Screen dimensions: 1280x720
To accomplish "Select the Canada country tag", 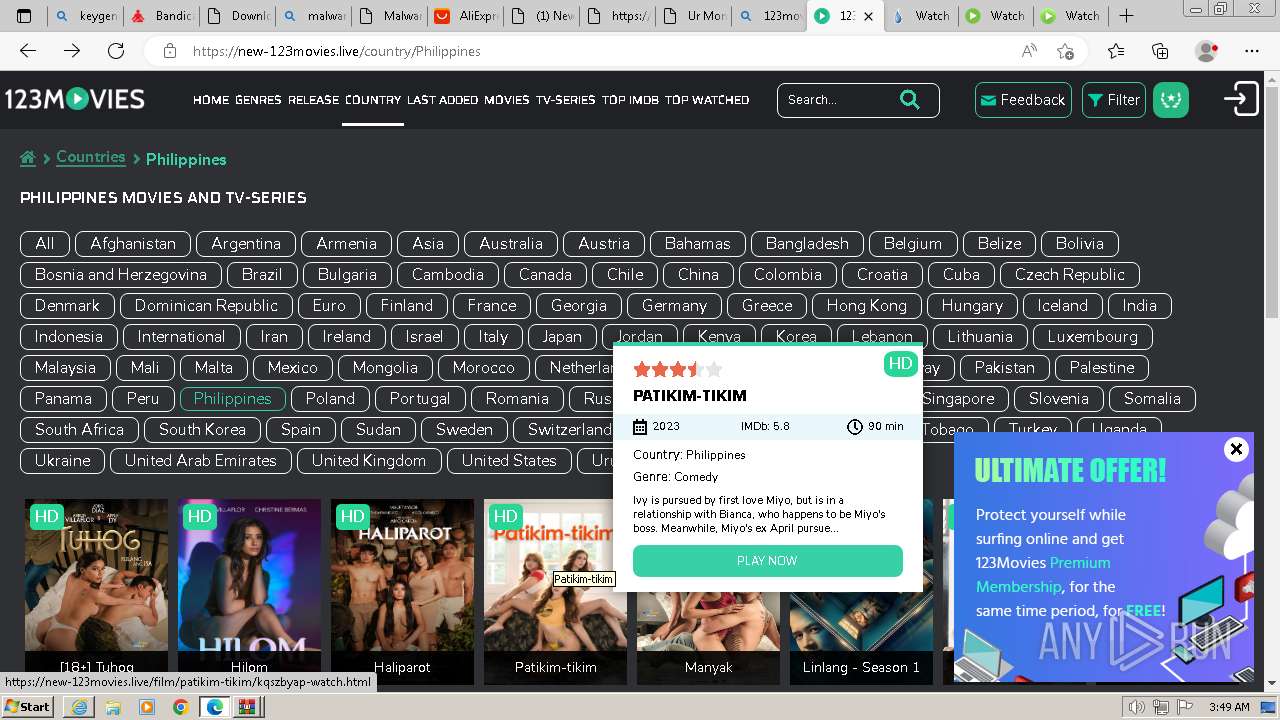I will [x=545, y=274].
